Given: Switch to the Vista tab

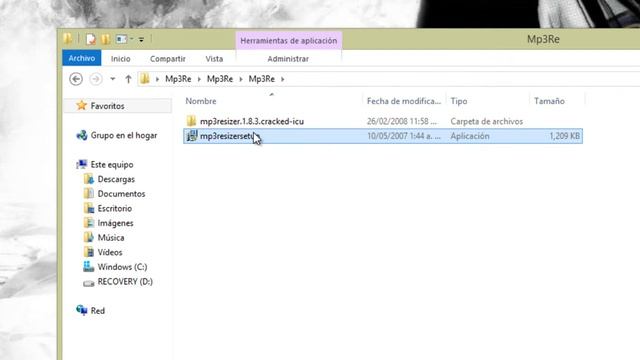Looking at the screenshot, I should [x=214, y=59].
